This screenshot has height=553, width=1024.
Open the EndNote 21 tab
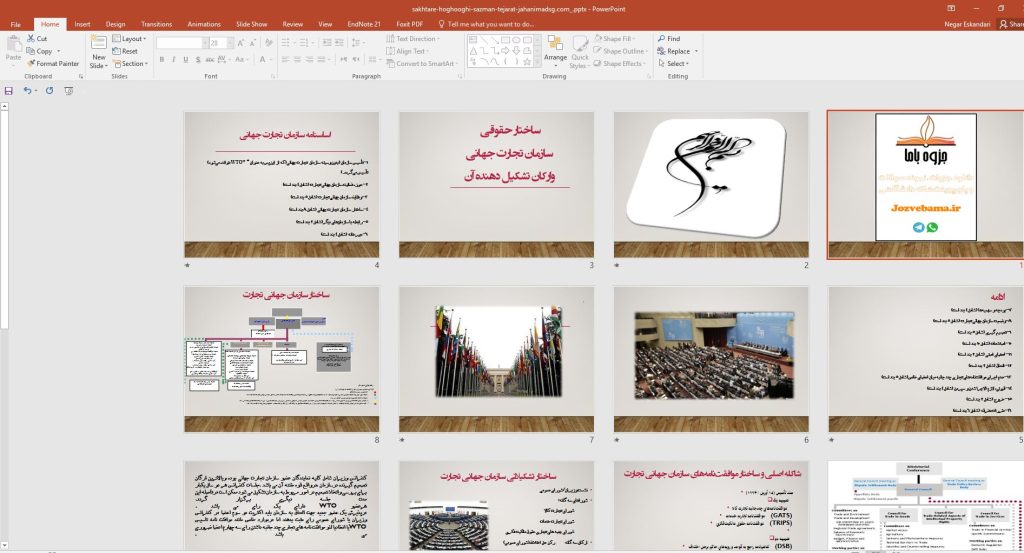364,24
